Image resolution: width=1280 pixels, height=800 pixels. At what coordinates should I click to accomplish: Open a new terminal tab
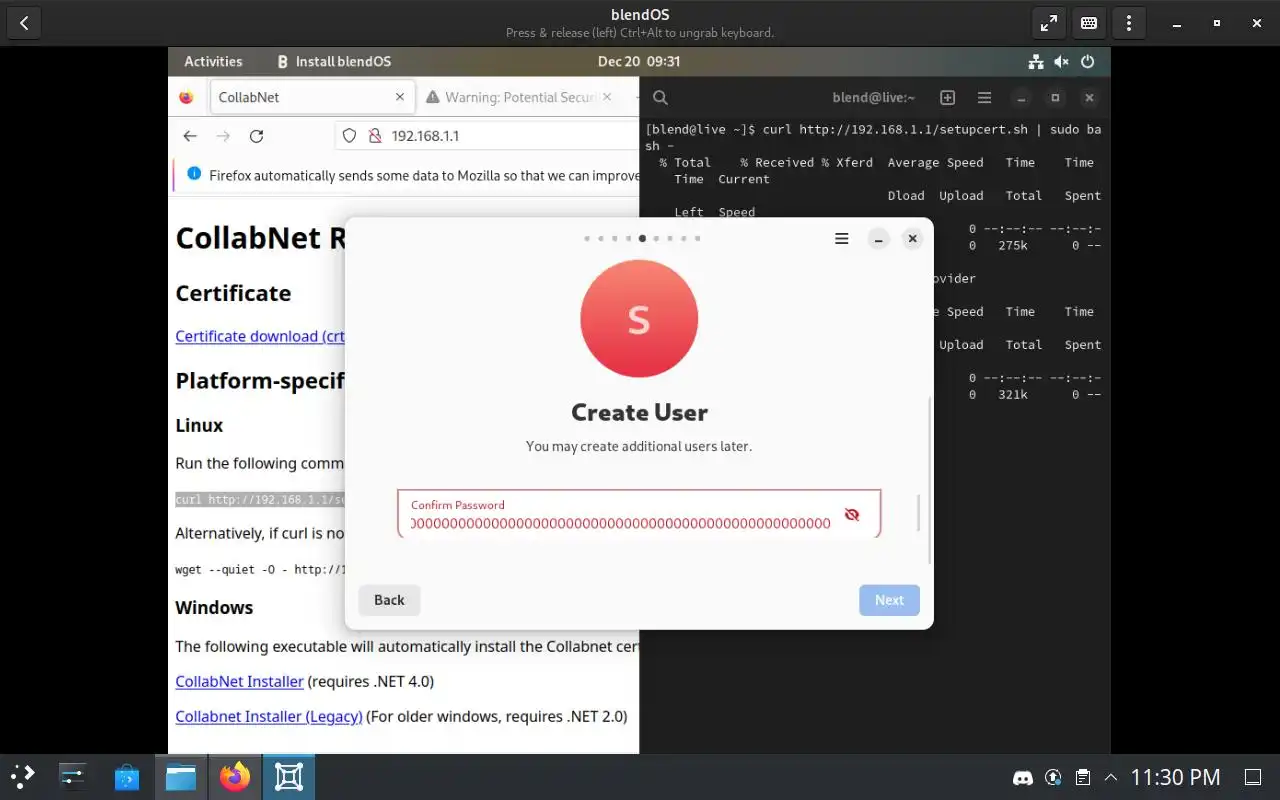pyautogui.click(x=947, y=98)
